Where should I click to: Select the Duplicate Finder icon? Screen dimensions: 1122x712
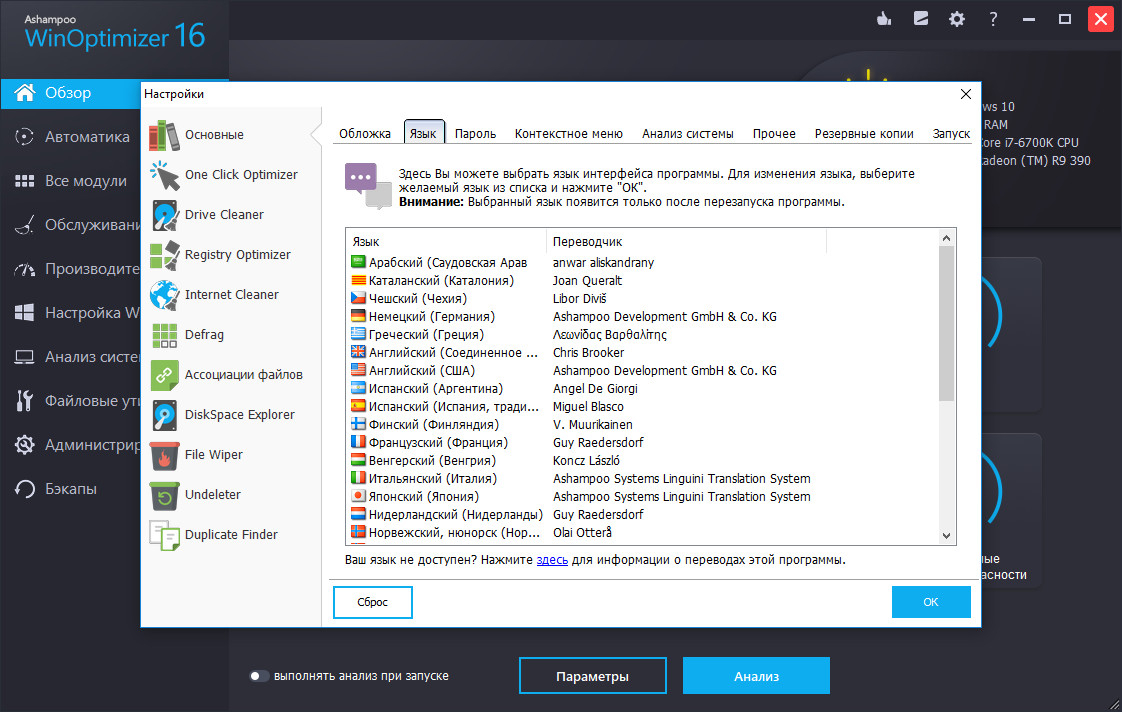click(x=164, y=536)
